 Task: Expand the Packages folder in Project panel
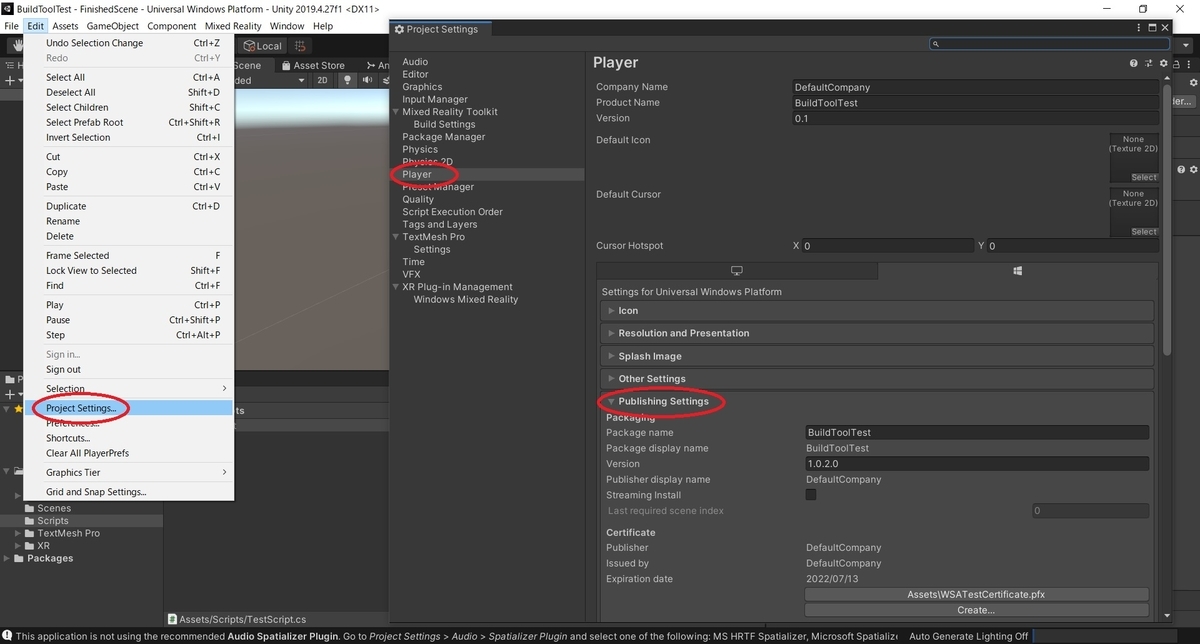pyautogui.click(x=7, y=559)
